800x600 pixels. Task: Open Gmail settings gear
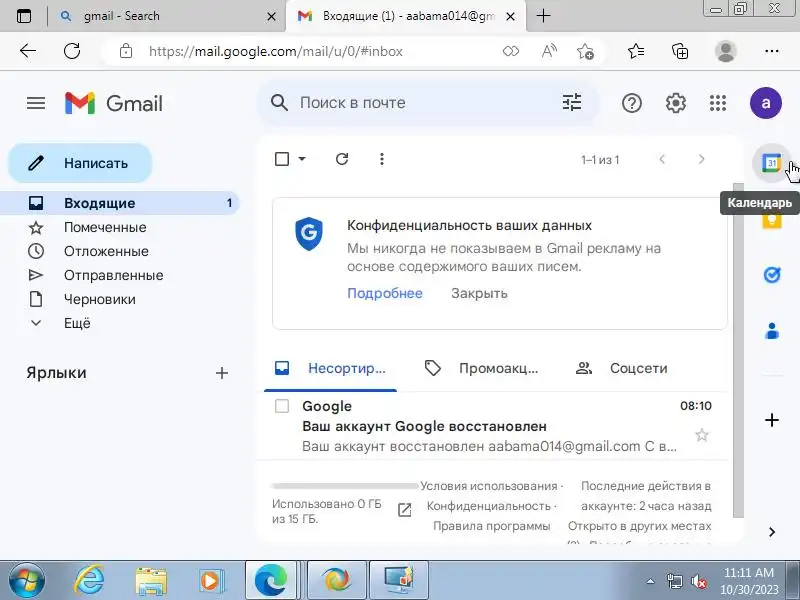[x=676, y=103]
